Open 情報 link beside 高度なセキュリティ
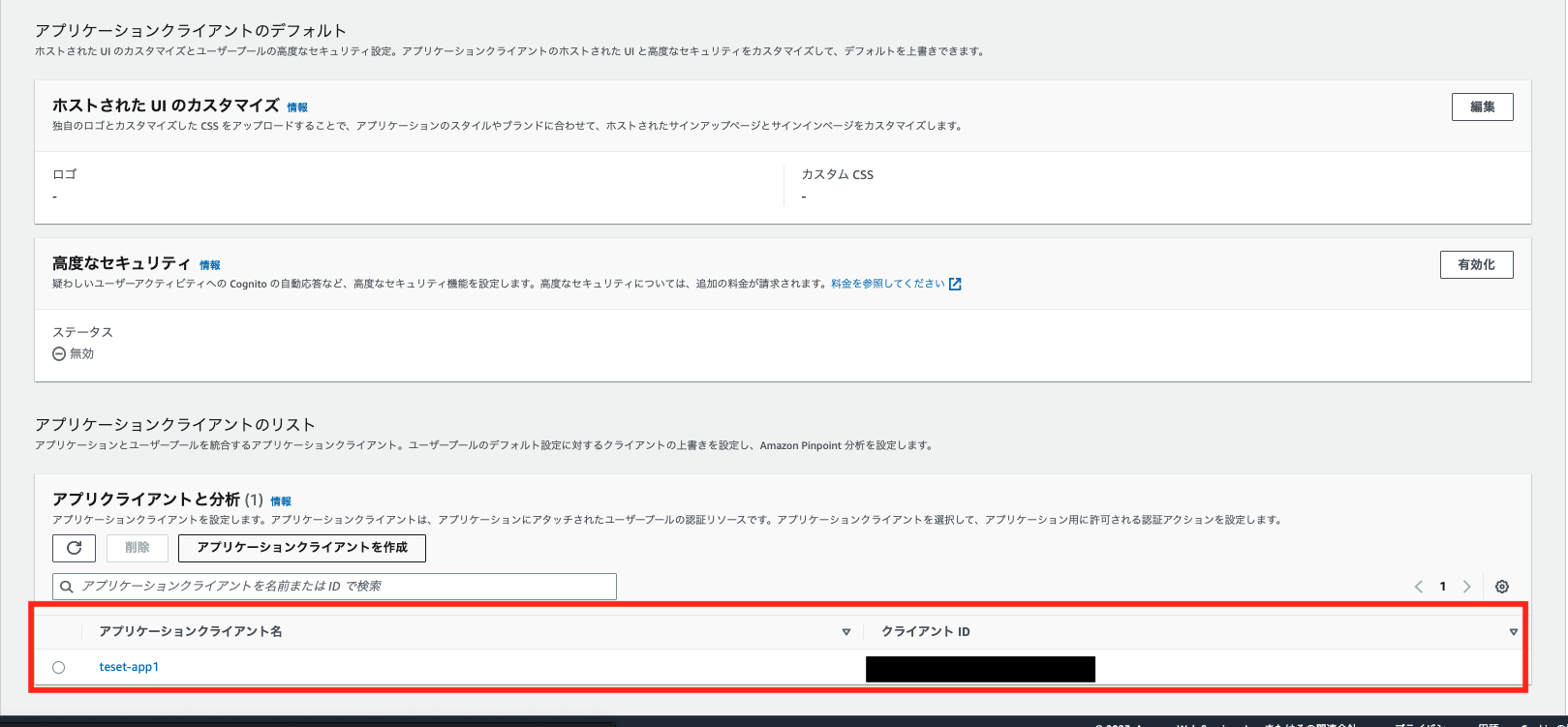 (x=210, y=265)
